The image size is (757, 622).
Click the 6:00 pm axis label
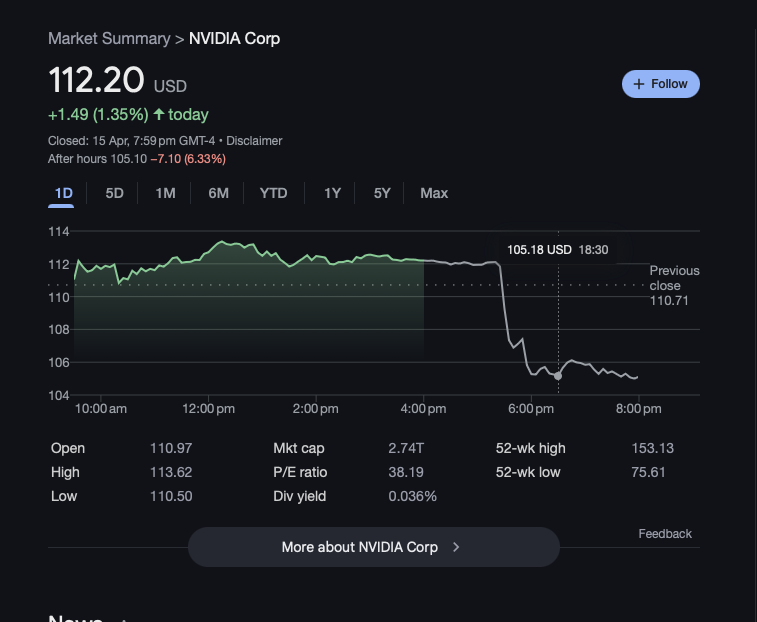531,409
